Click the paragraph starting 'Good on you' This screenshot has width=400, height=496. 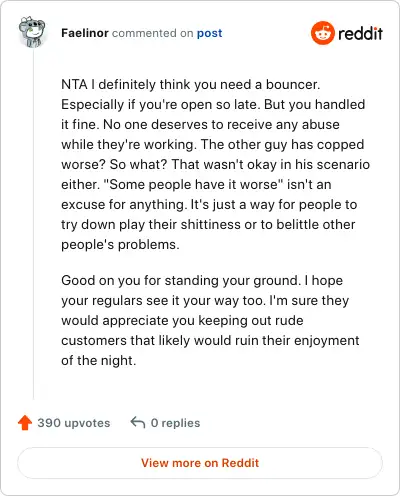210,320
